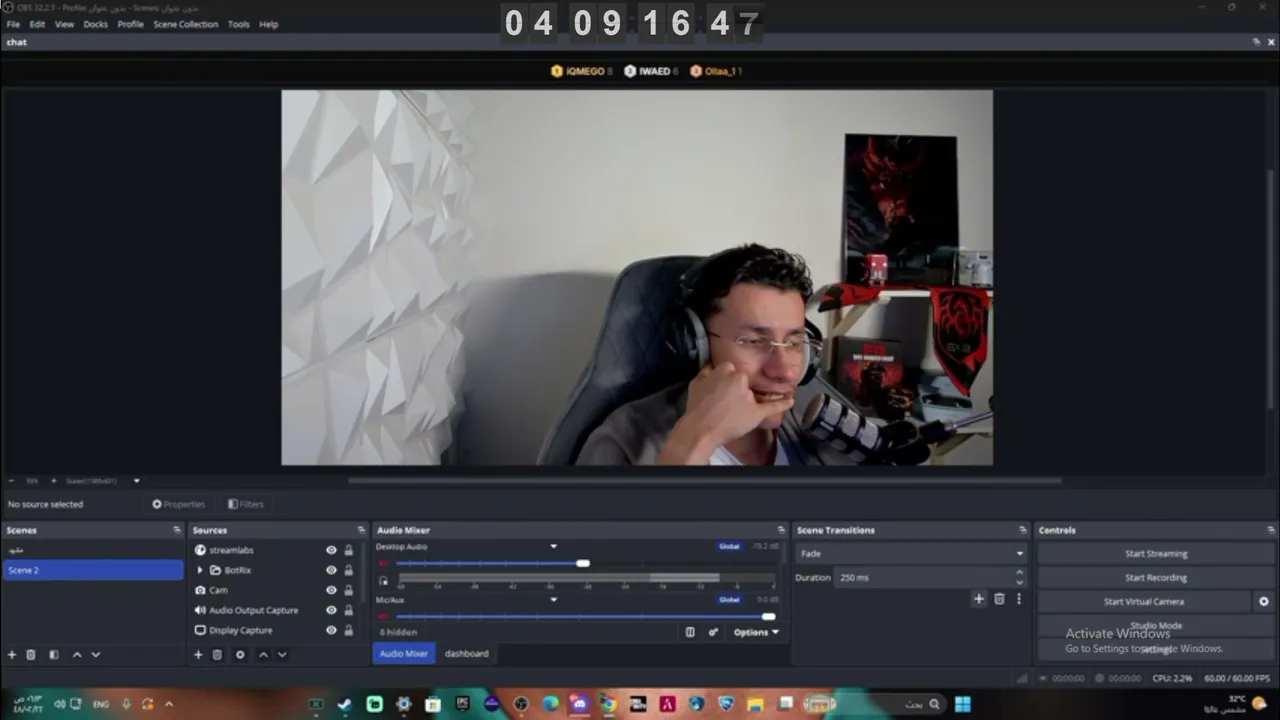The image size is (1280, 720).
Task: Open transition properties three-dot menu
Action: click(1019, 599)
